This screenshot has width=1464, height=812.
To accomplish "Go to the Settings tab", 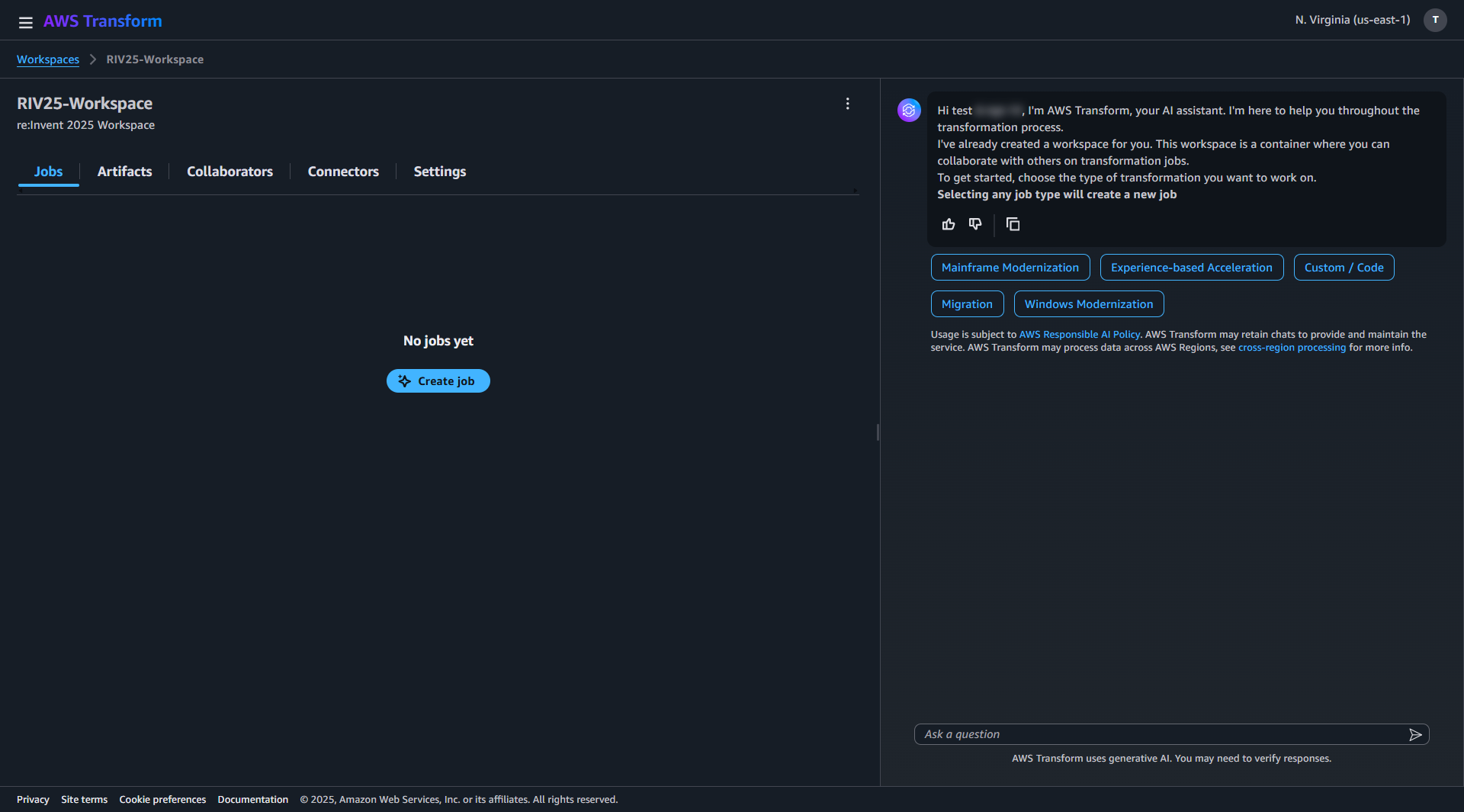I will click(x=439, y=172).
